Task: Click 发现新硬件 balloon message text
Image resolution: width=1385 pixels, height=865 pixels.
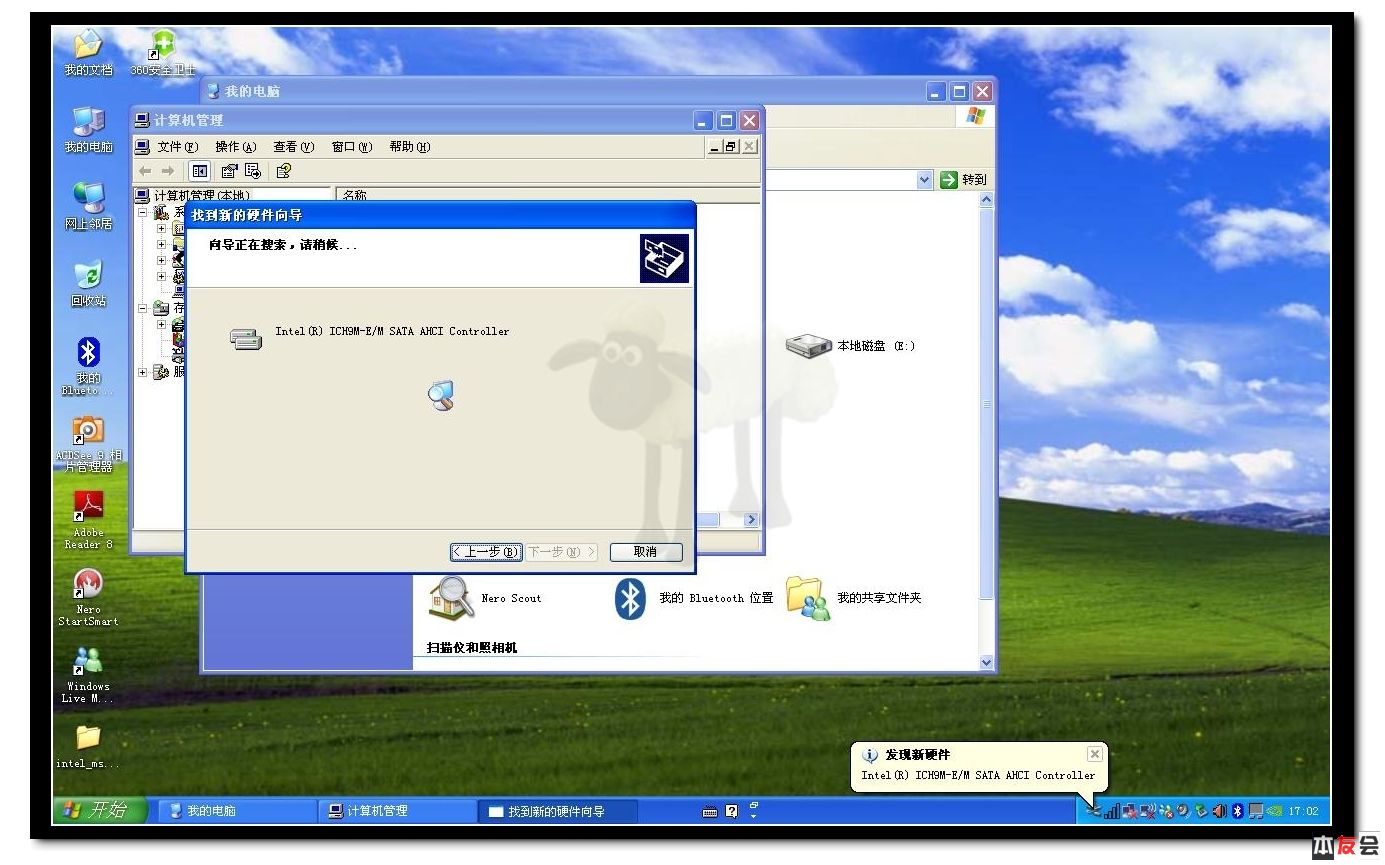Action: (x=978, y=775)
